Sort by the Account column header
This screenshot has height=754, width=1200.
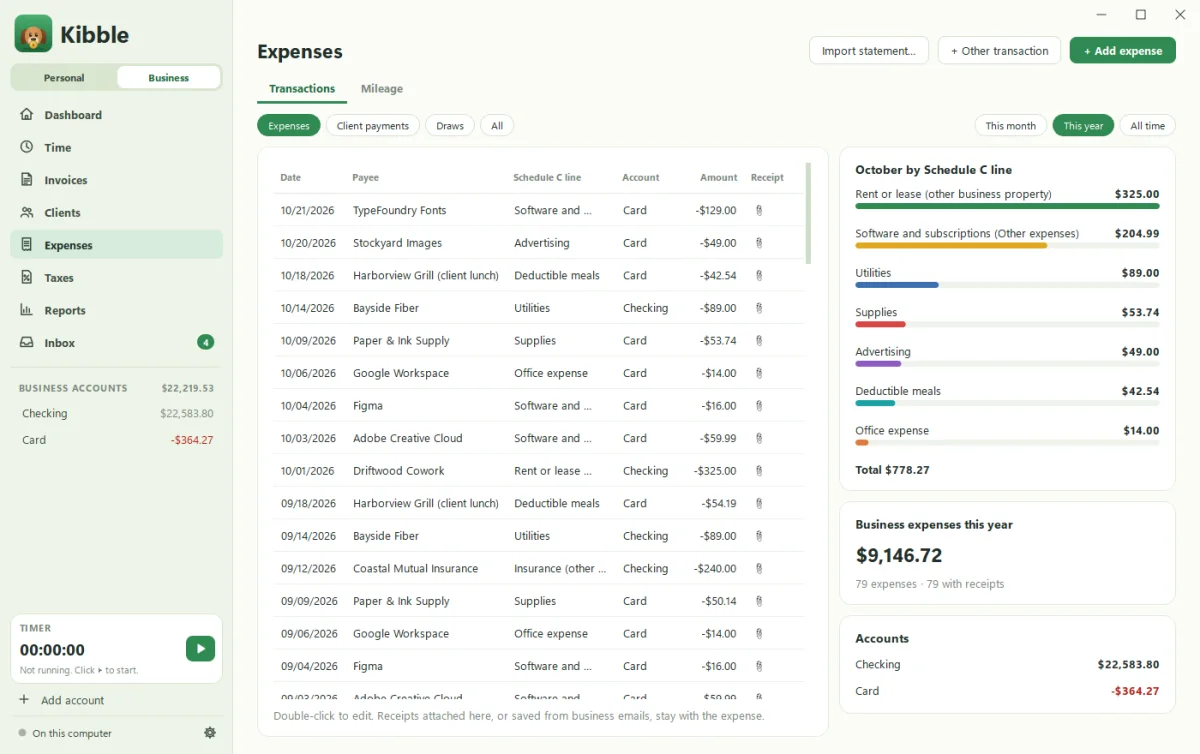point(640,177)
